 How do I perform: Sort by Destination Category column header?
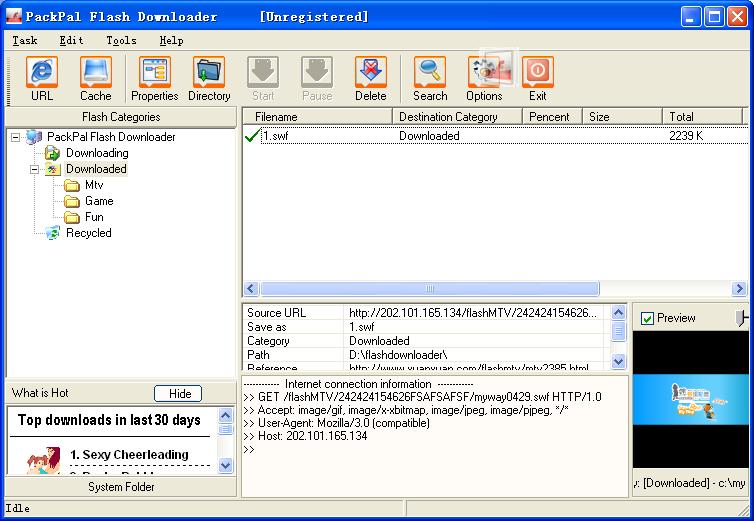click(457, 117)
